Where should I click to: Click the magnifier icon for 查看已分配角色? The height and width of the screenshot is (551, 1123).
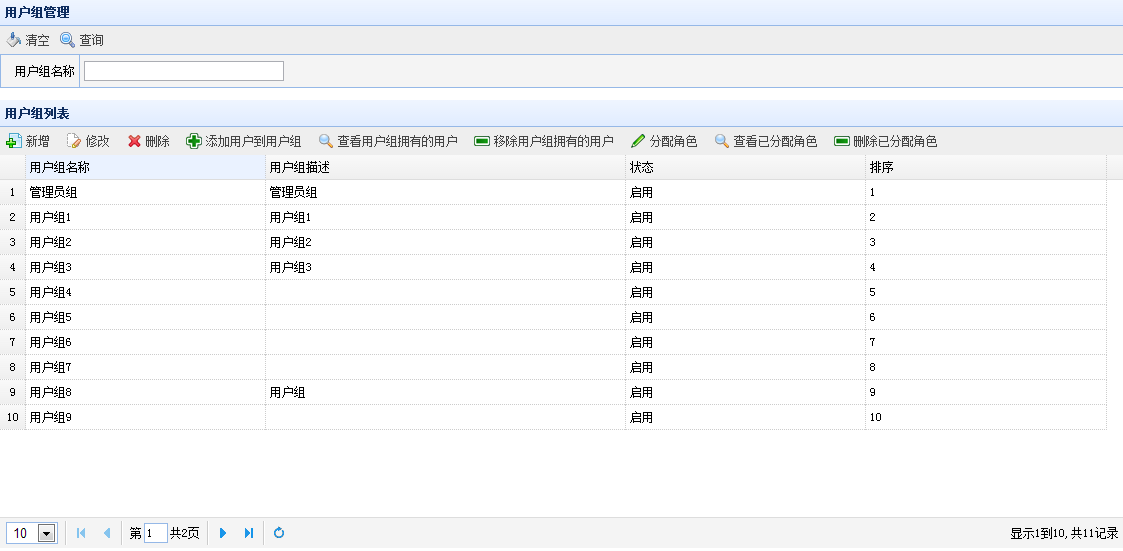(x=722, y=141)
